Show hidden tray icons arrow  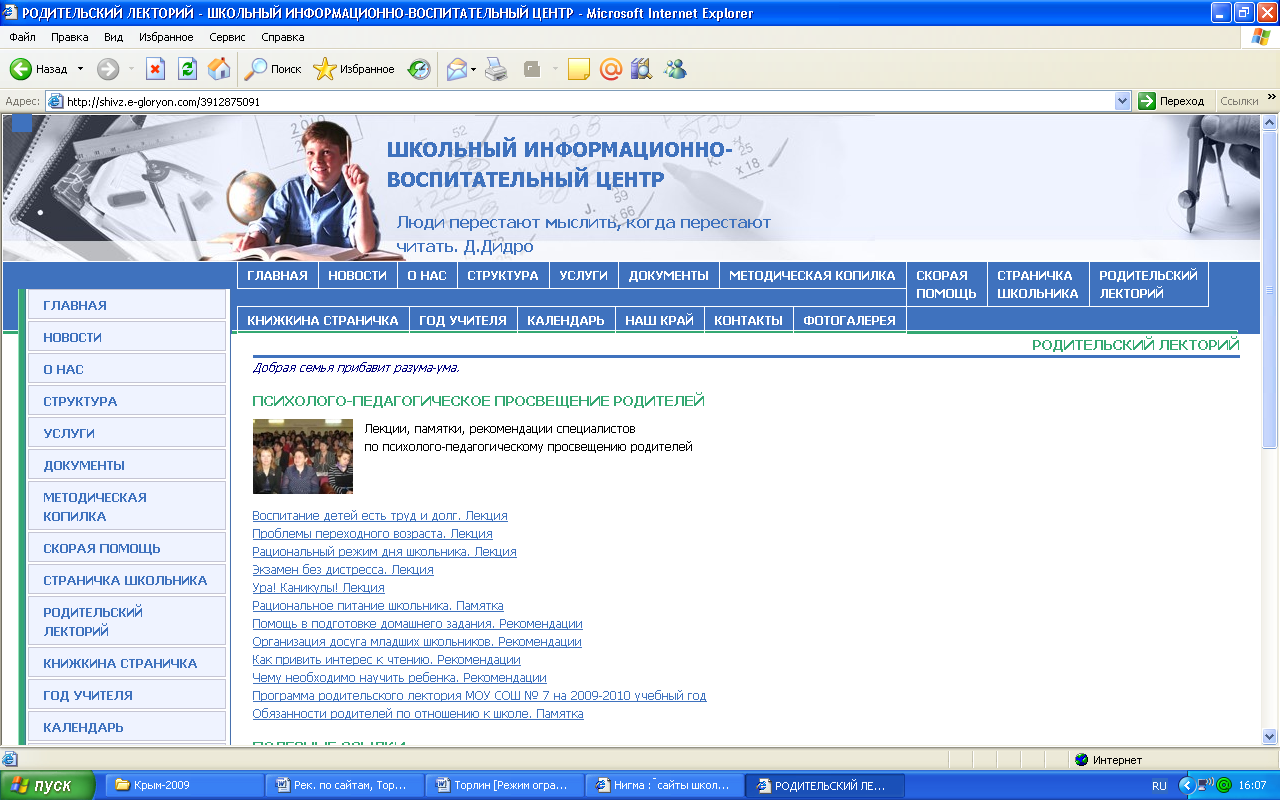coord(1186,785)
